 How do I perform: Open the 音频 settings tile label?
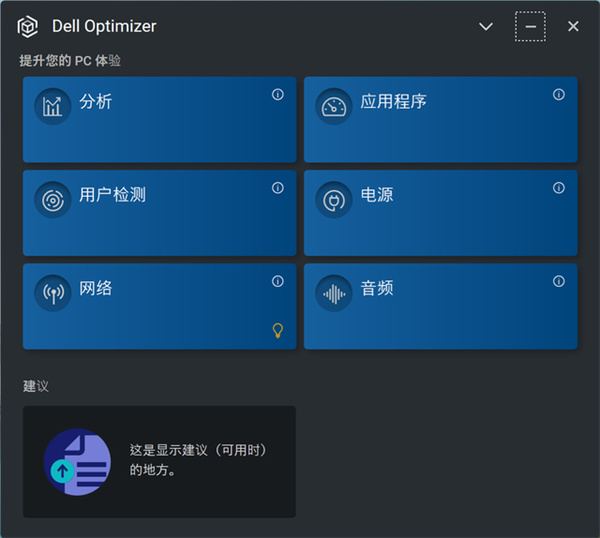pyautogui.click(x=377, y=289)
